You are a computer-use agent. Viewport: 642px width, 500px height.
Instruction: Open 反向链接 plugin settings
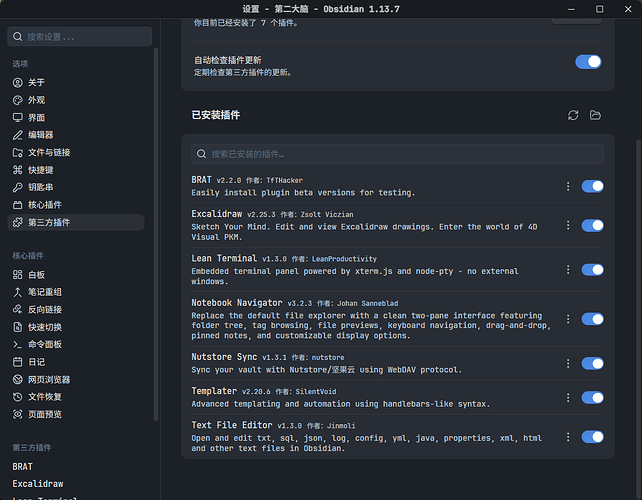point(76,310)
